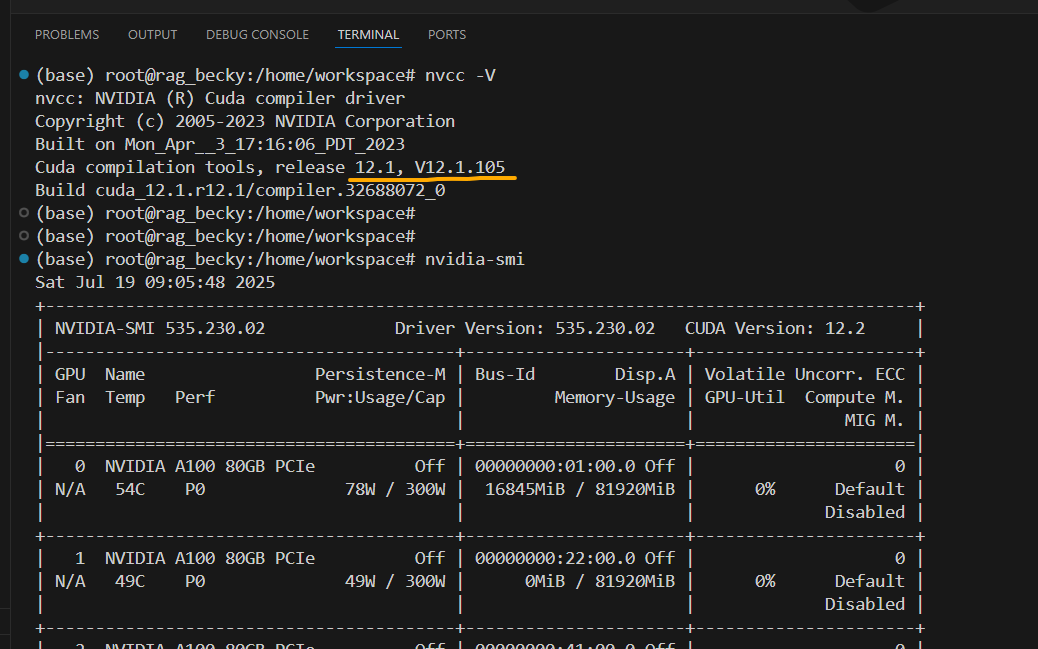Click the underlined 'V12.1.105' version text
The height and width of the screenshot is (649, 1038).
pos(460,168)
